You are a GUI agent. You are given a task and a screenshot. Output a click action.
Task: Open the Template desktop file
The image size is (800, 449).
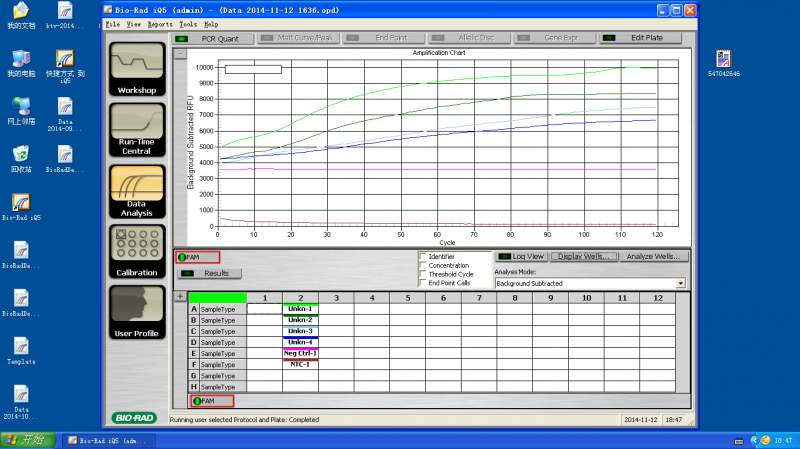pos(21,351)
